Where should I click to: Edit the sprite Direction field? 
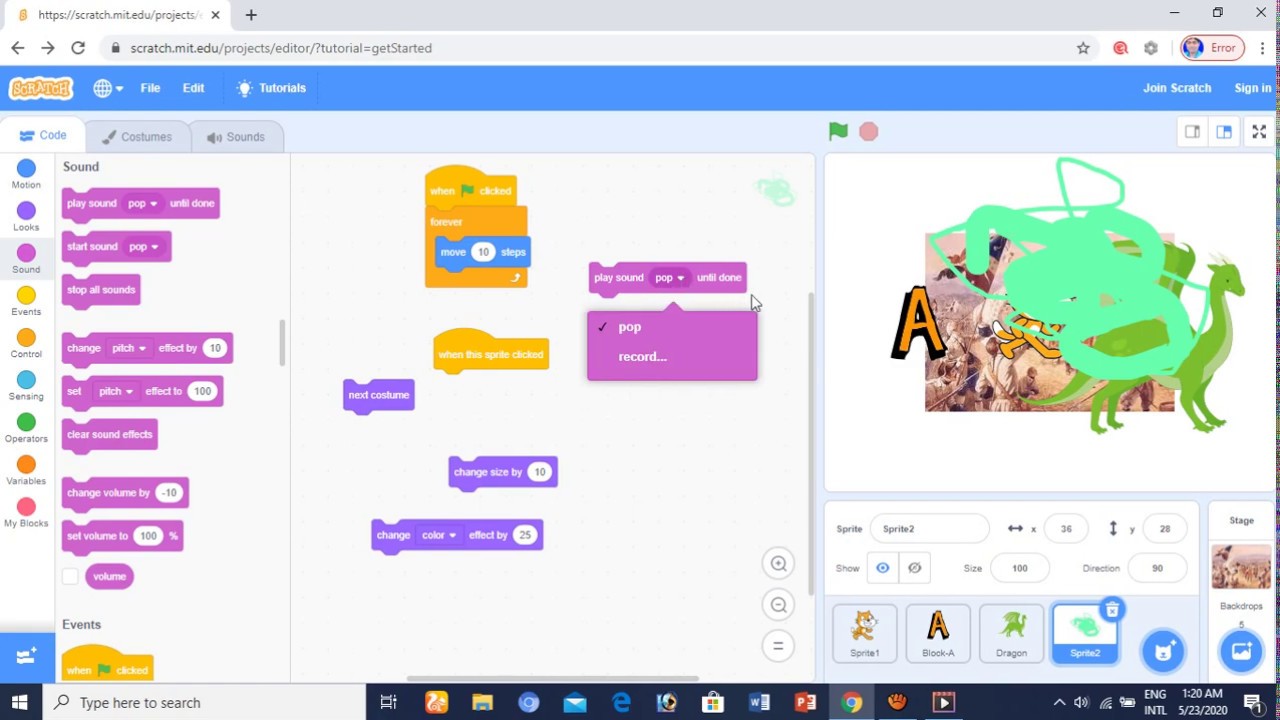click(1157, 568)
